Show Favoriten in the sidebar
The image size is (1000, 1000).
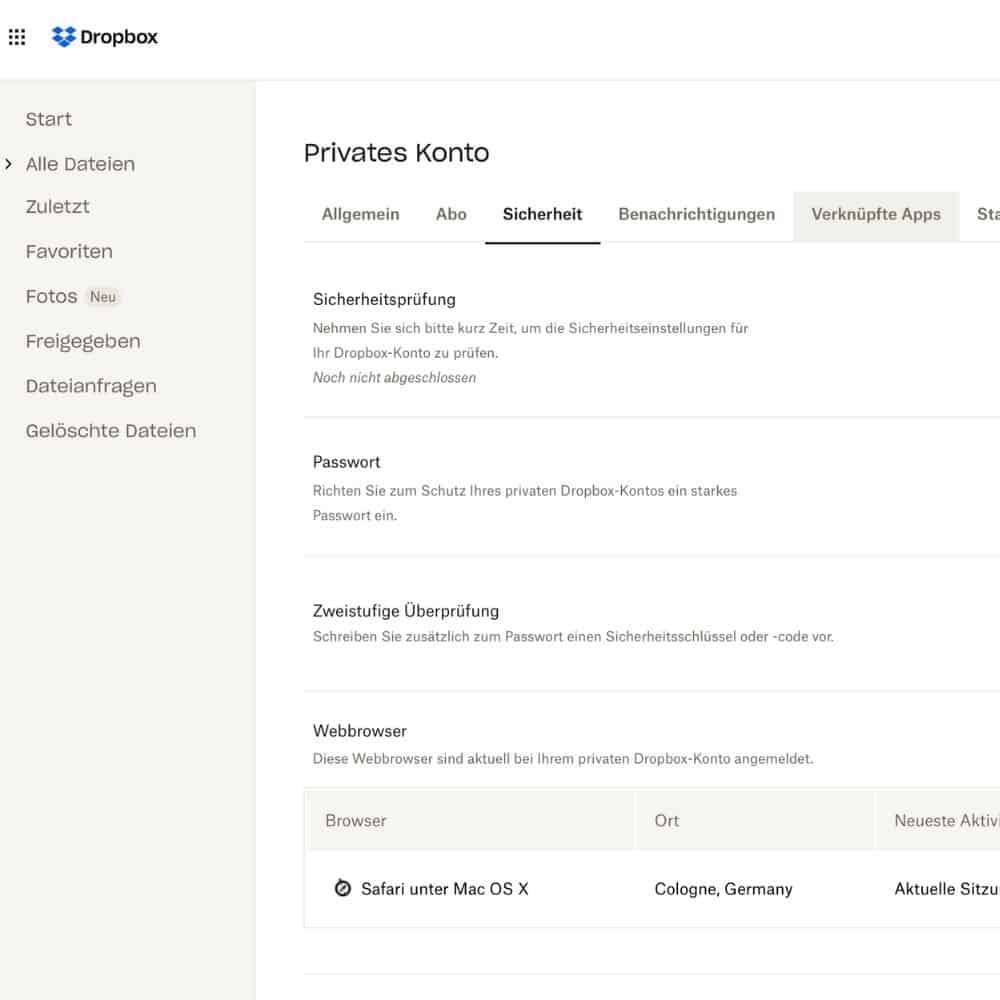[x=69, y=251]
